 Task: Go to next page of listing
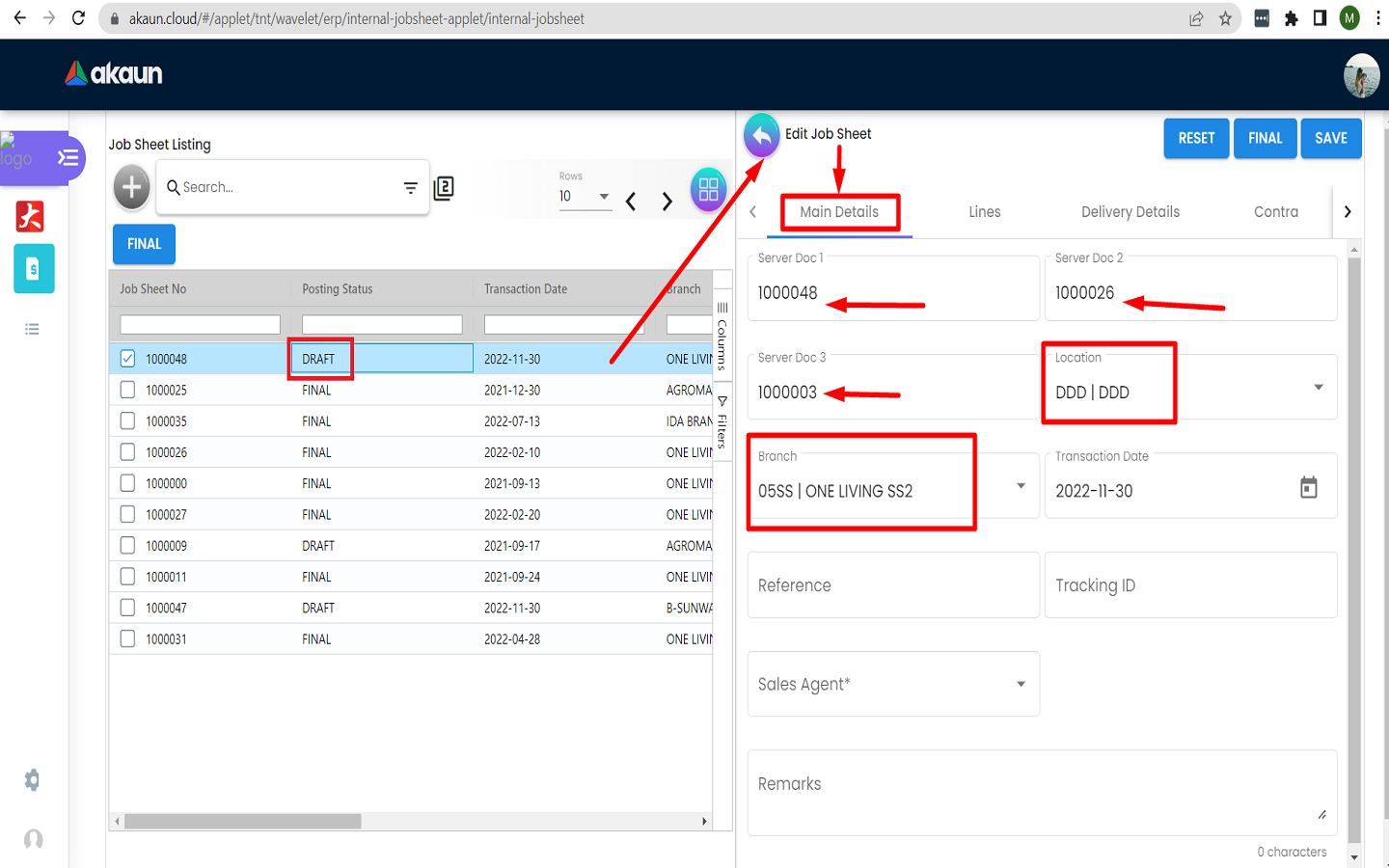click(x=667, y=201)
